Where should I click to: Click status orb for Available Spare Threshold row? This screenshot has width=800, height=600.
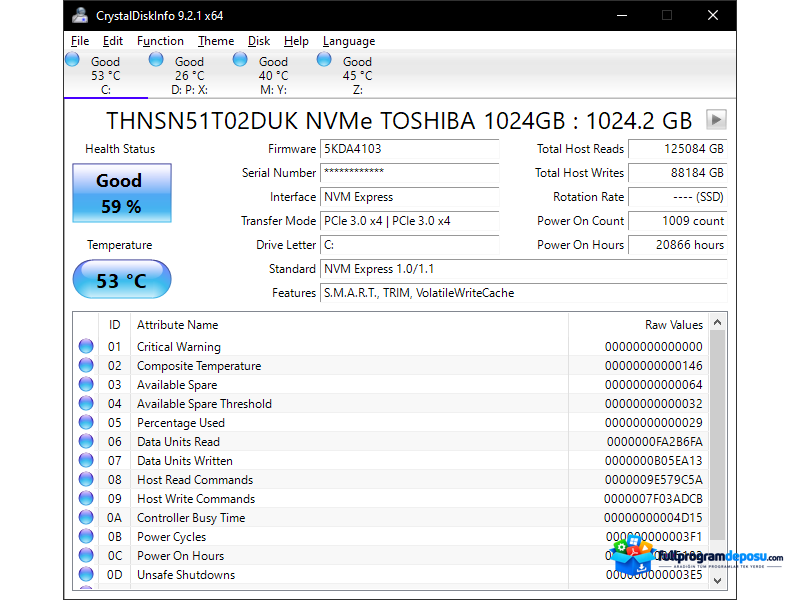pos(86,403)
